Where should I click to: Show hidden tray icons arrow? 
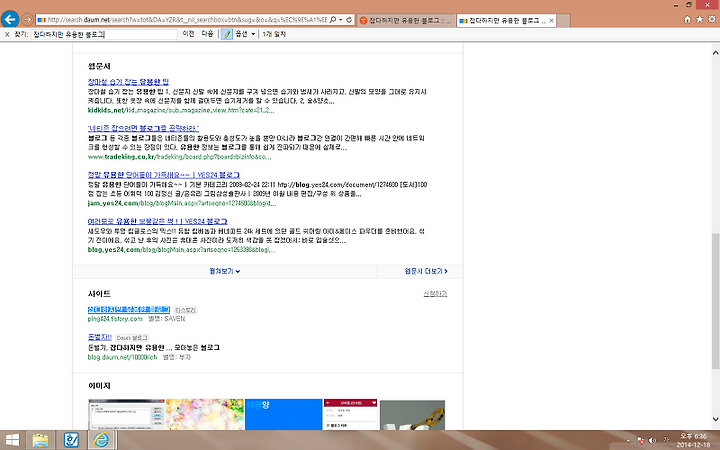[628, 440]
